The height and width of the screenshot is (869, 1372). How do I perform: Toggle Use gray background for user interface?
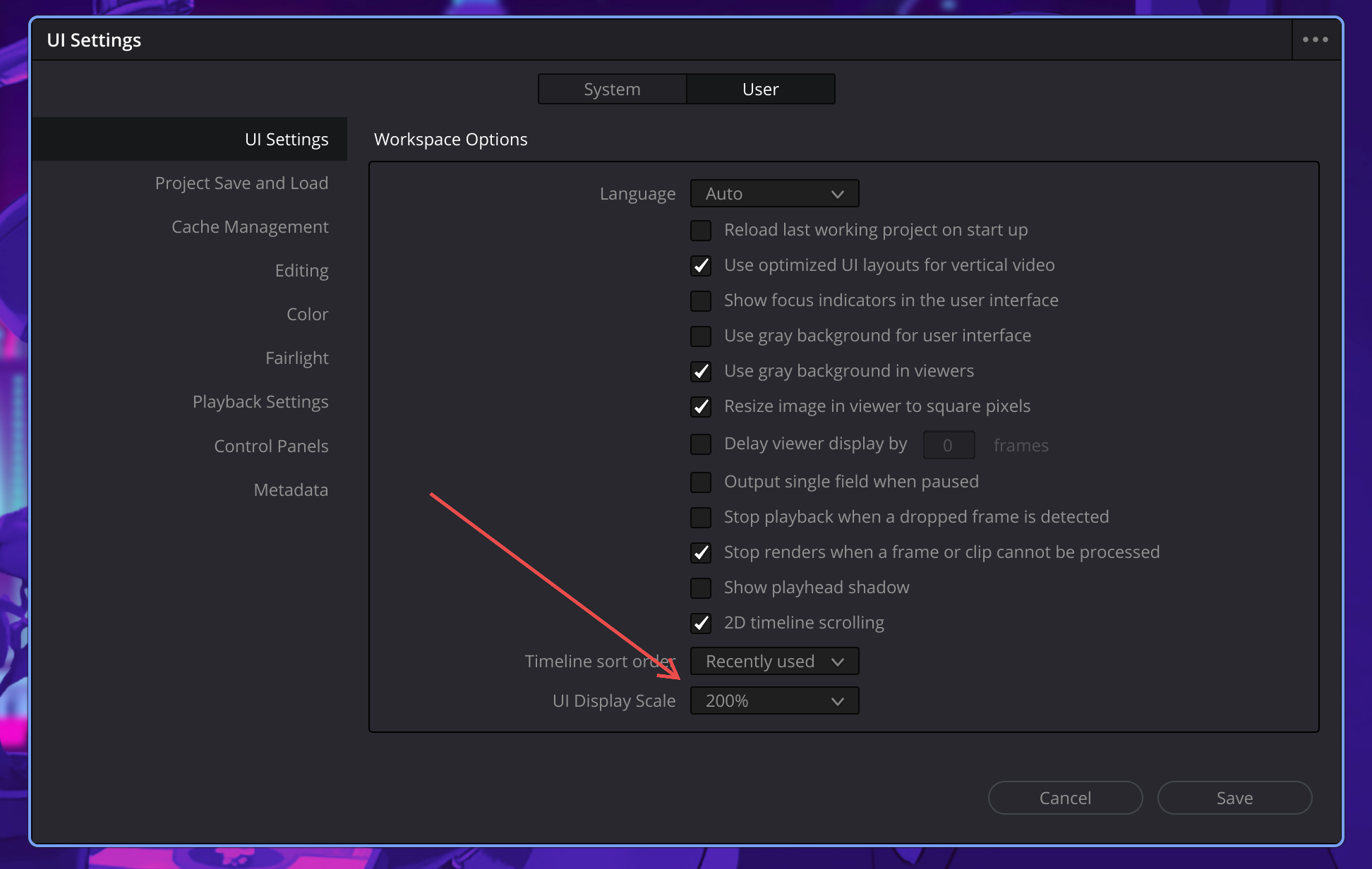coord(701,336)
